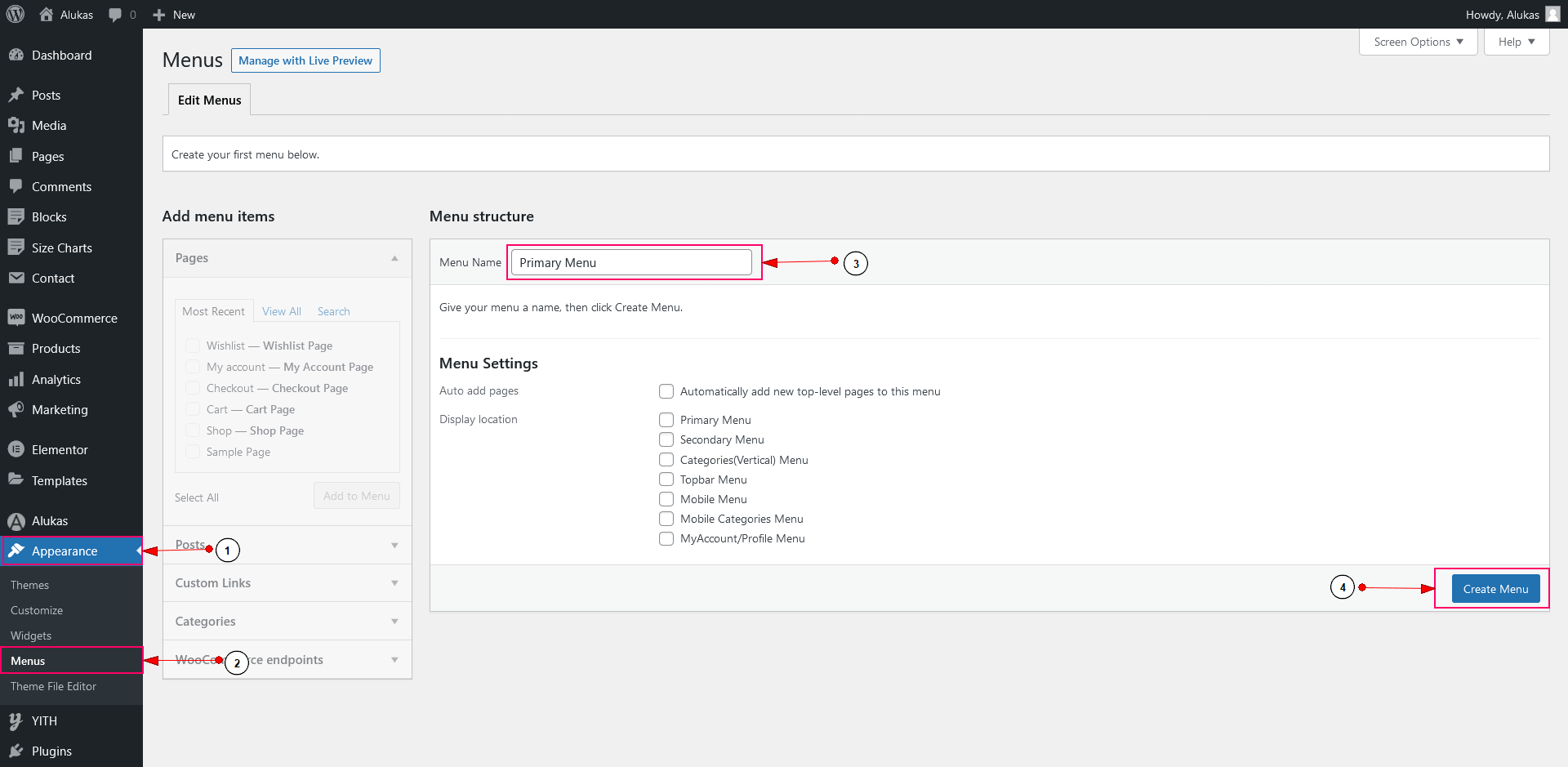Image resolution: width=1568 pixels, height=767 pixels.
Task: Expand the Custom Links panel
Action: (287, 583)
